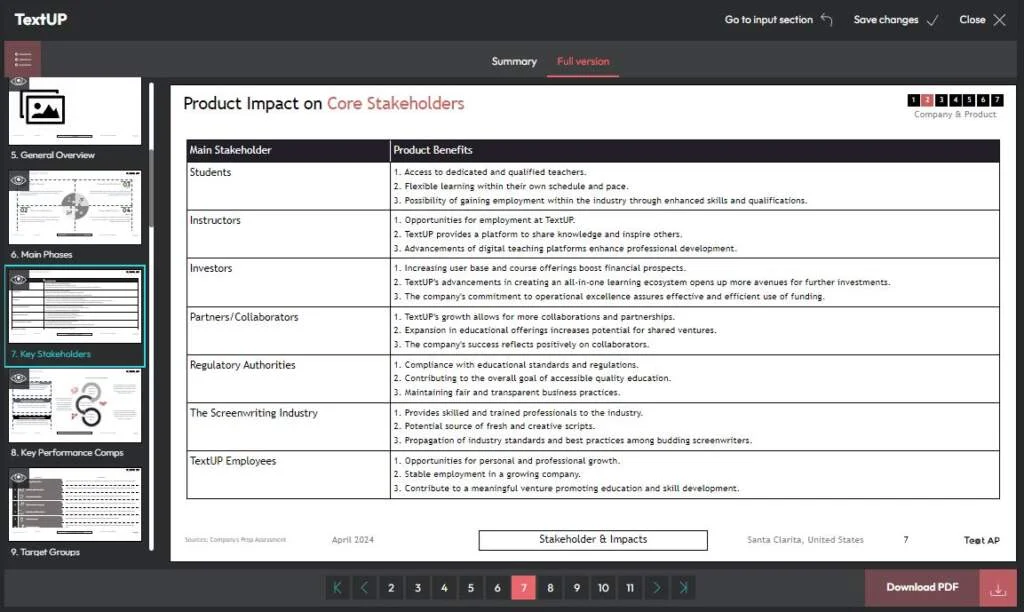Click April 2024 footer date
This screenshot has height=612, width=1024.
353,540
